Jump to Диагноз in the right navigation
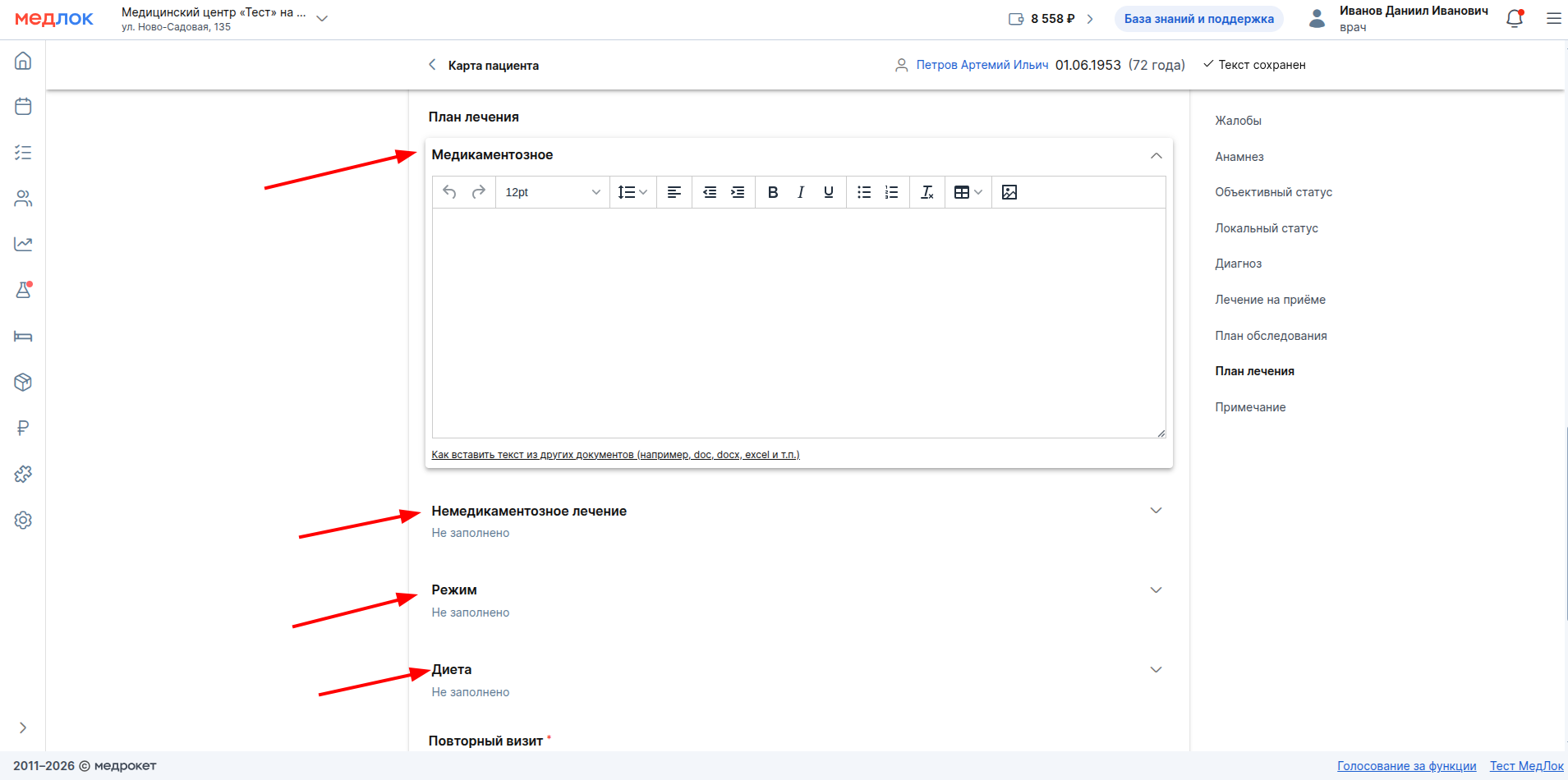Screen dimensions: 1568x780 pos(1238,264)
